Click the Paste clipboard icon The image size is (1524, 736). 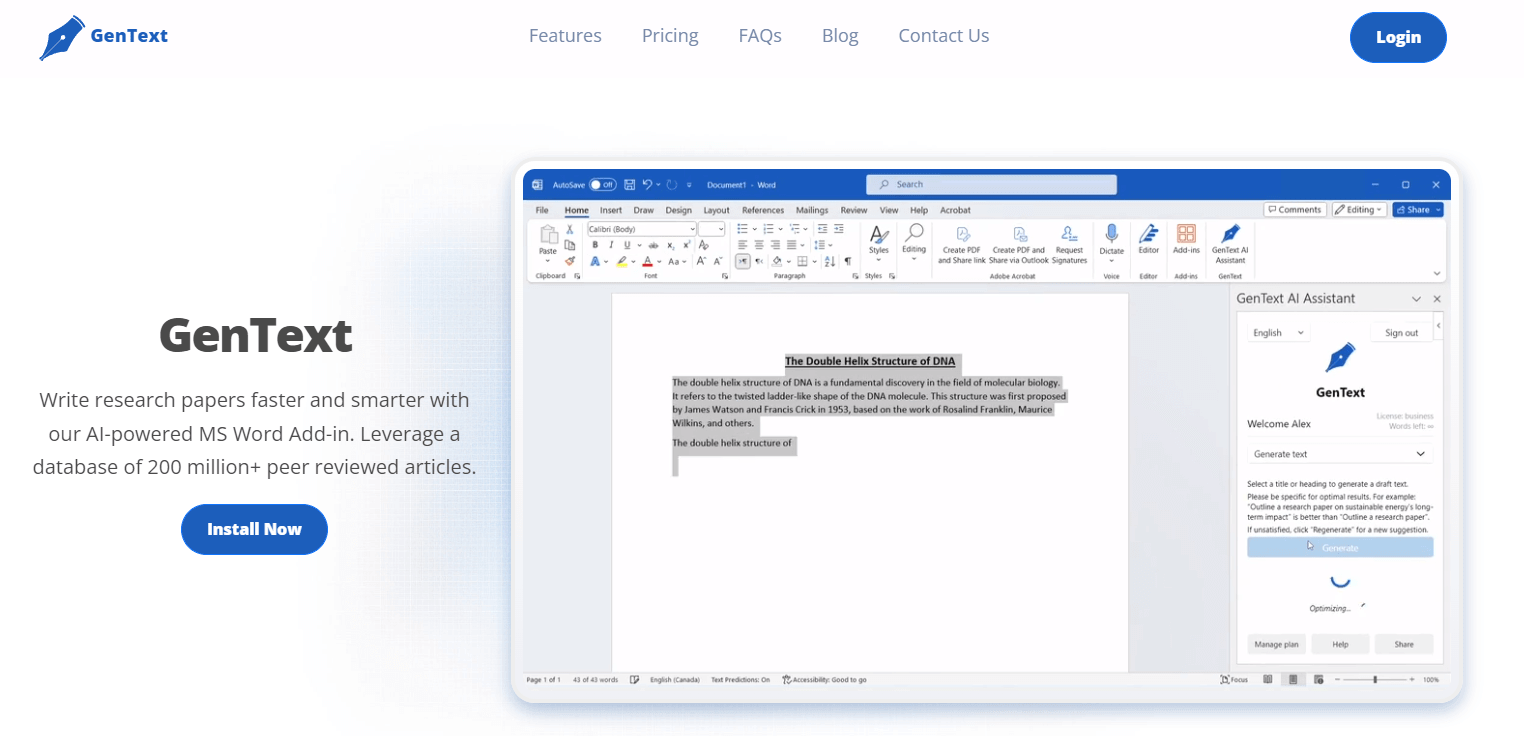click(548, 234)
